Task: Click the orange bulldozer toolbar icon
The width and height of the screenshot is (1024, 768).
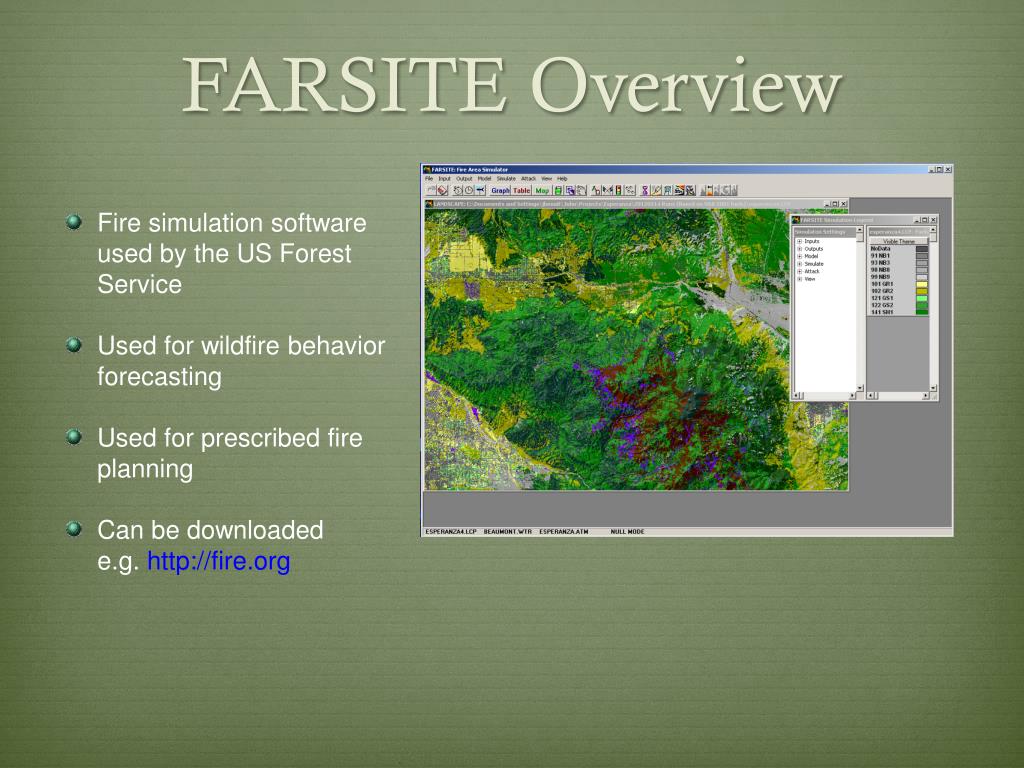Action: 679,190
